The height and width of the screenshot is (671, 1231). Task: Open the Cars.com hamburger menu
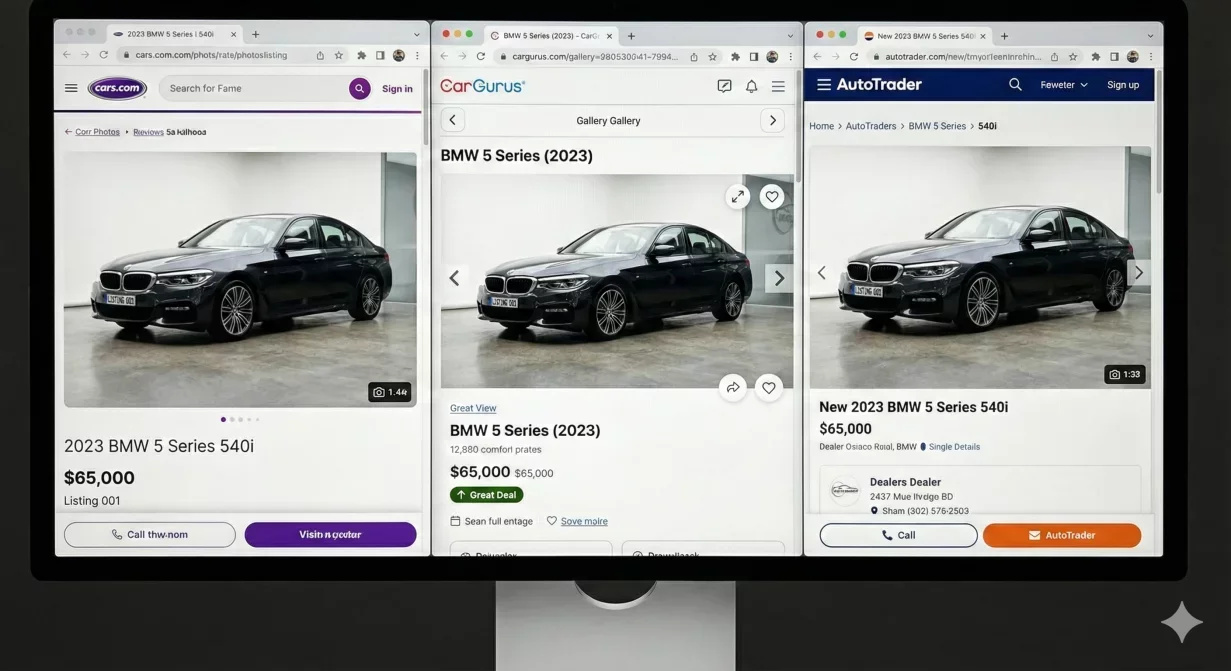(71, 88)
